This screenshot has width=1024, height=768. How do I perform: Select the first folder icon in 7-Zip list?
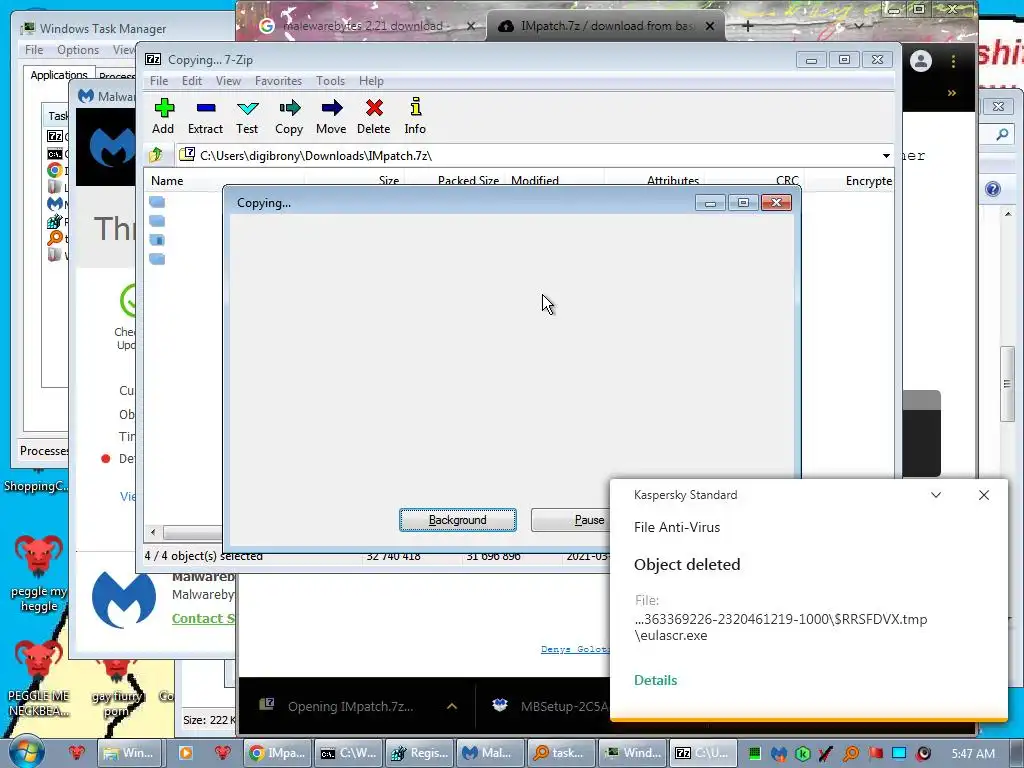(x=157, y=202)
